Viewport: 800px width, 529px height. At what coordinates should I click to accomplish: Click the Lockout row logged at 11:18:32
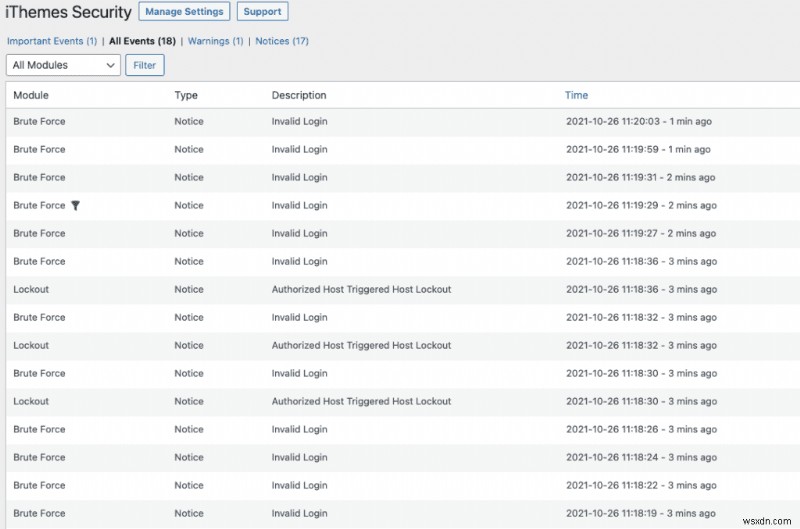point(31,345)
